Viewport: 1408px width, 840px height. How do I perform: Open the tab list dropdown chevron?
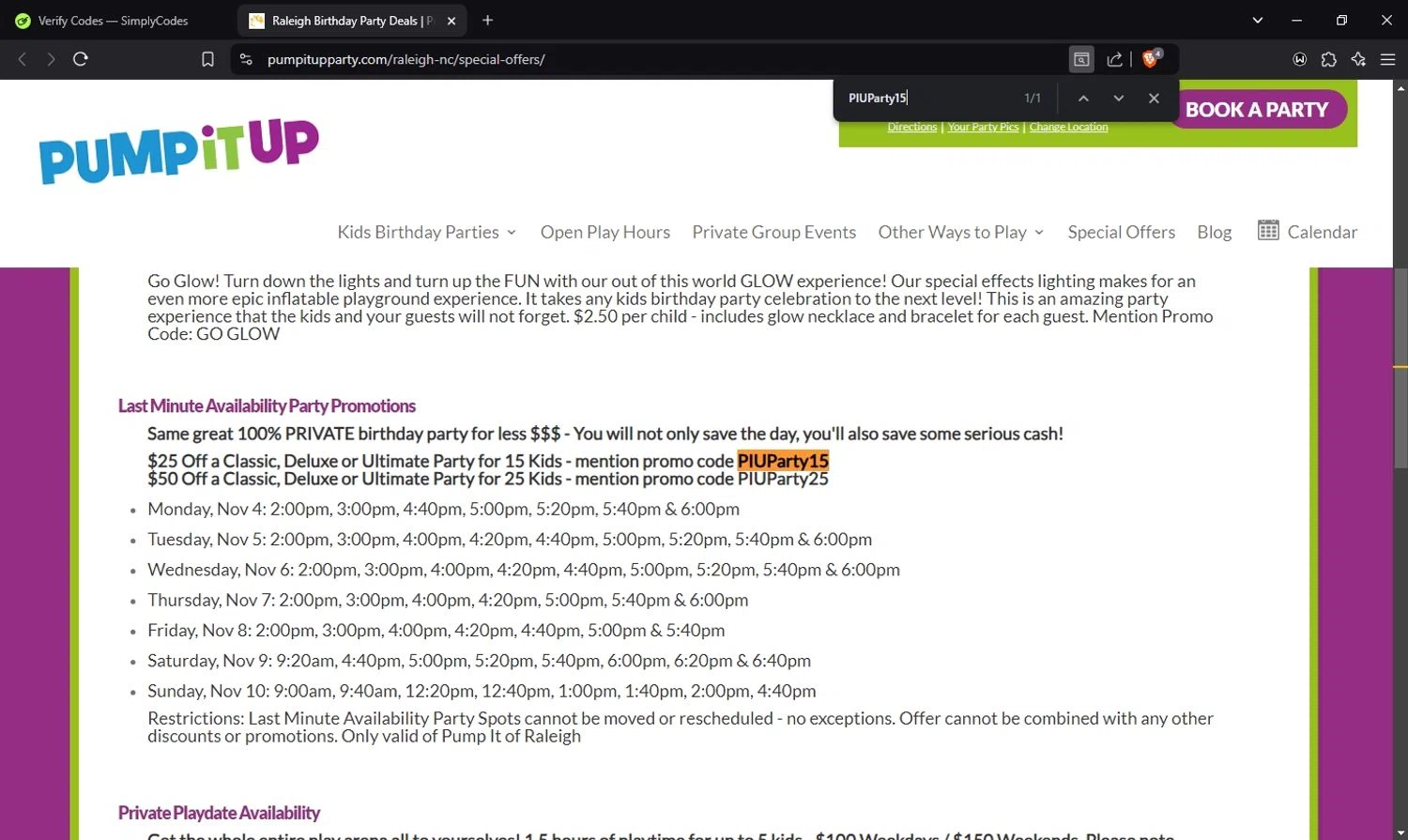coord(1257,20)
